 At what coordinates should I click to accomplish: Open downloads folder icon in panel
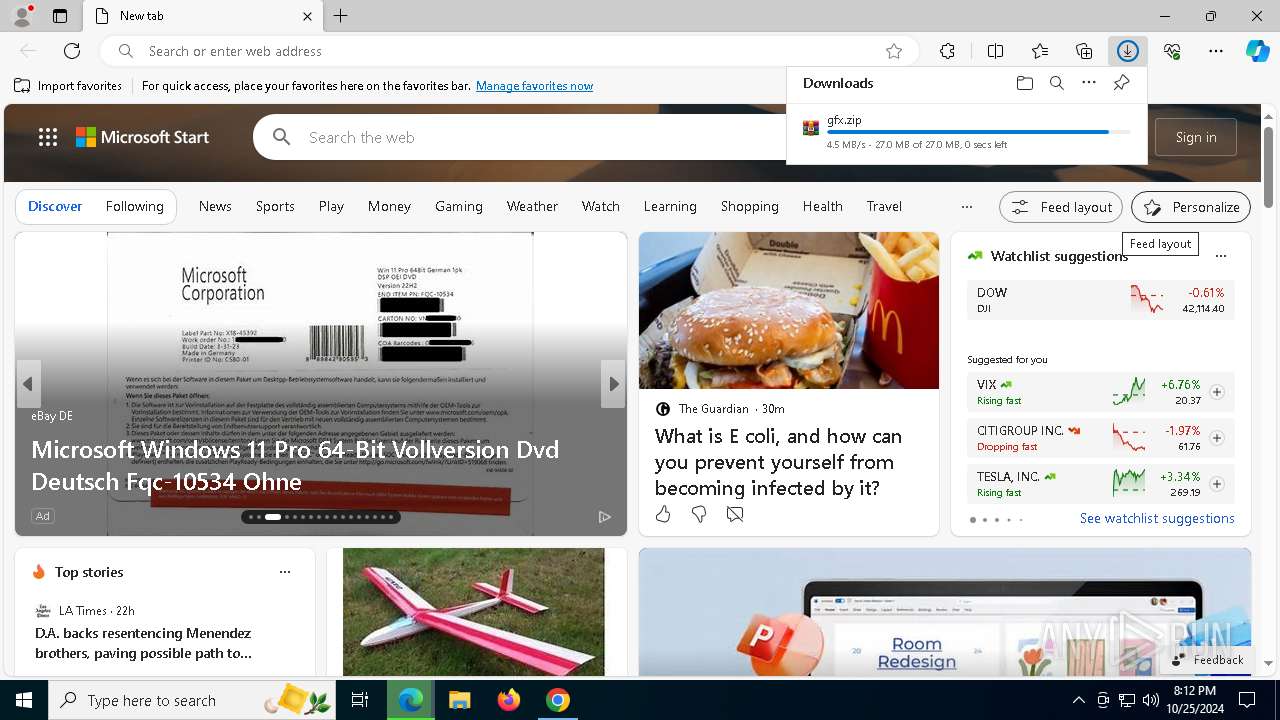pyautogui.click(x=1025, y=83)
